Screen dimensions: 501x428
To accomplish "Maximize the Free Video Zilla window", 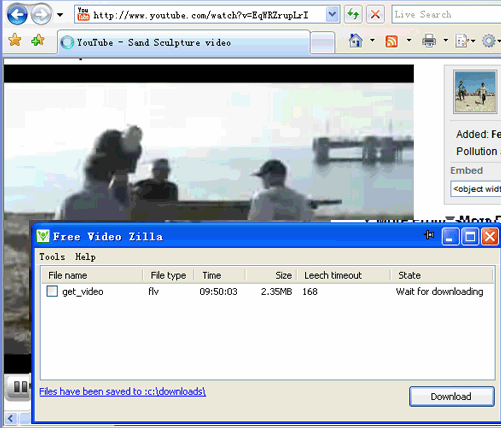I will (470, 236).
